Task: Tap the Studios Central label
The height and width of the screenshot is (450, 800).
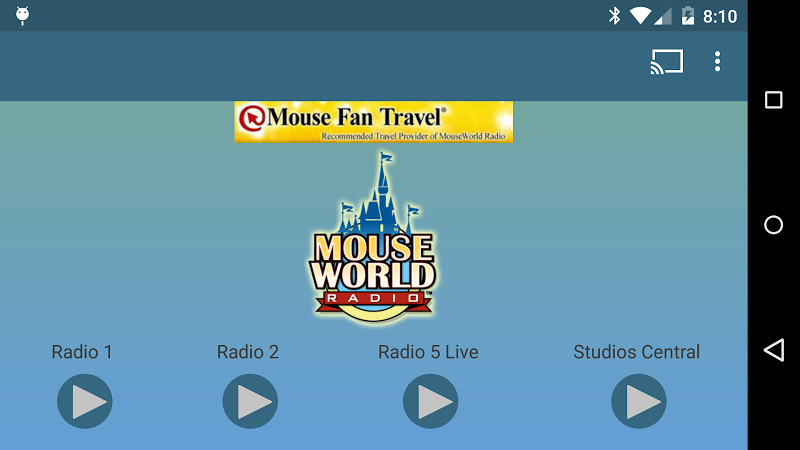Action: 636,352
